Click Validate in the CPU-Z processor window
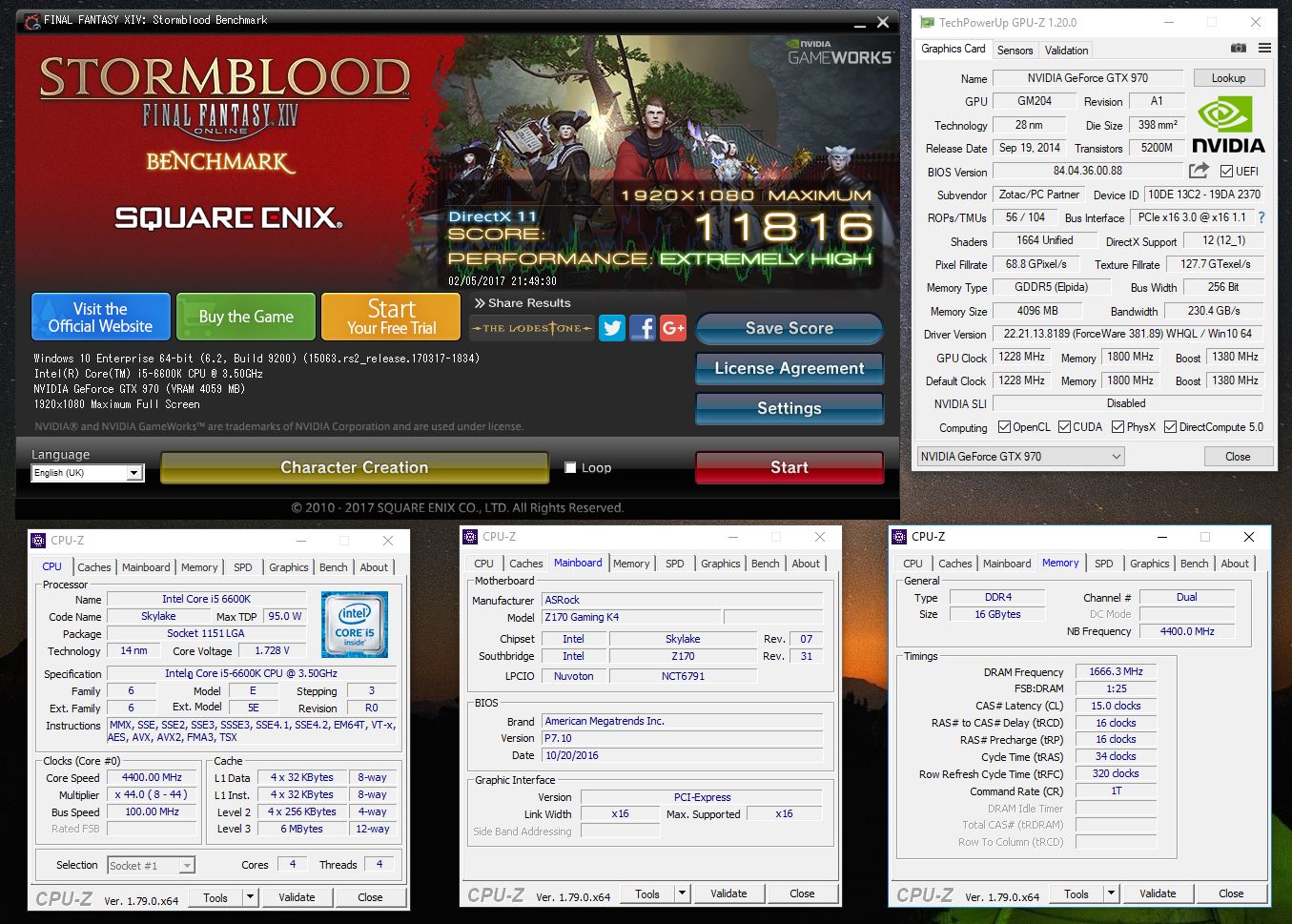 pyautogui.click(x=297, y=897)
